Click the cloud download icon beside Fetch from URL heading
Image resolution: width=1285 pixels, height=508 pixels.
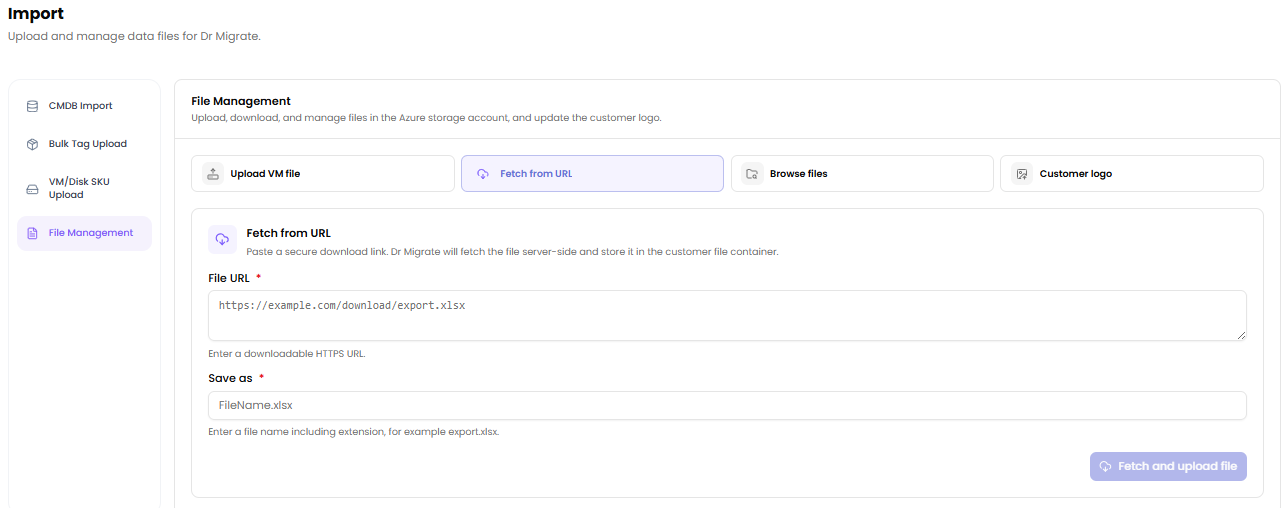pyautogui.click(x=222, y=240)
